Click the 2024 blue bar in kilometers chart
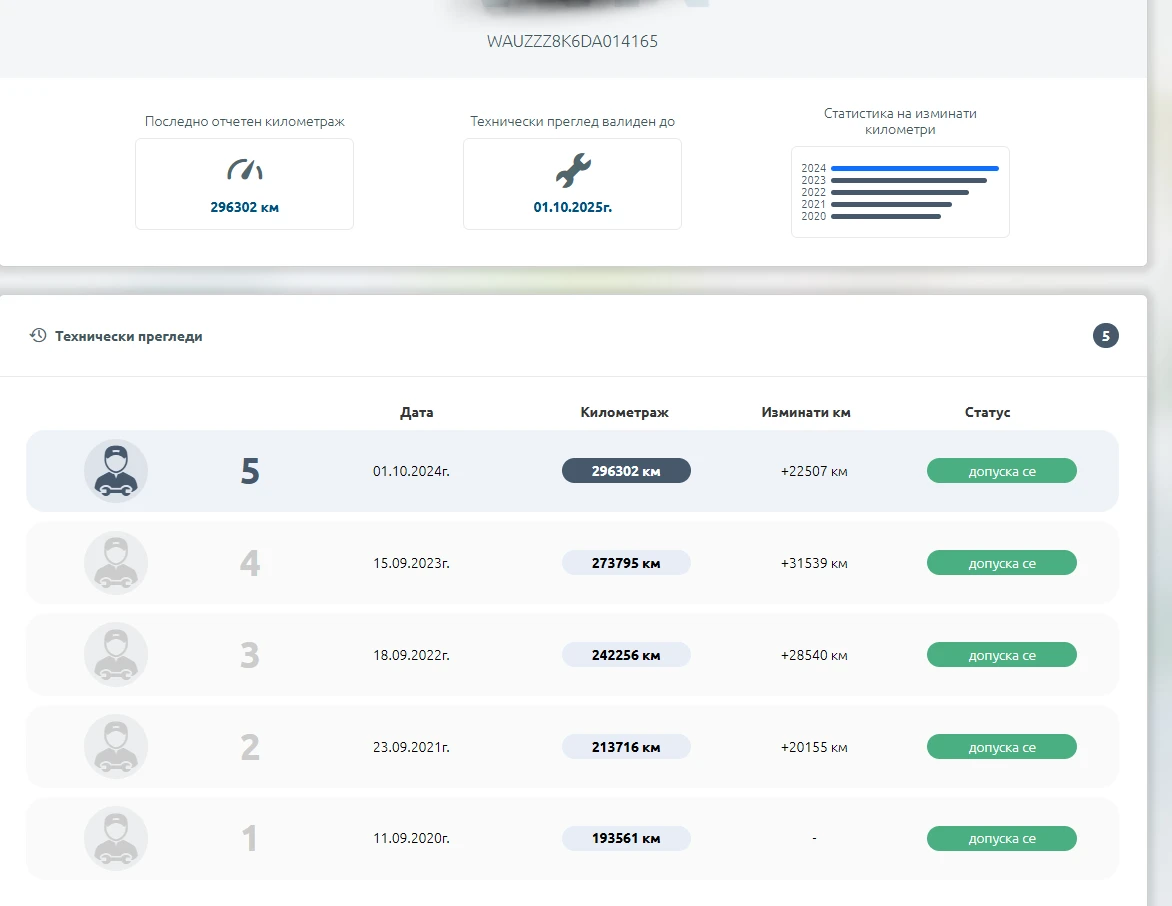This screenshot has height=906, width=1172. pos(914,168)
